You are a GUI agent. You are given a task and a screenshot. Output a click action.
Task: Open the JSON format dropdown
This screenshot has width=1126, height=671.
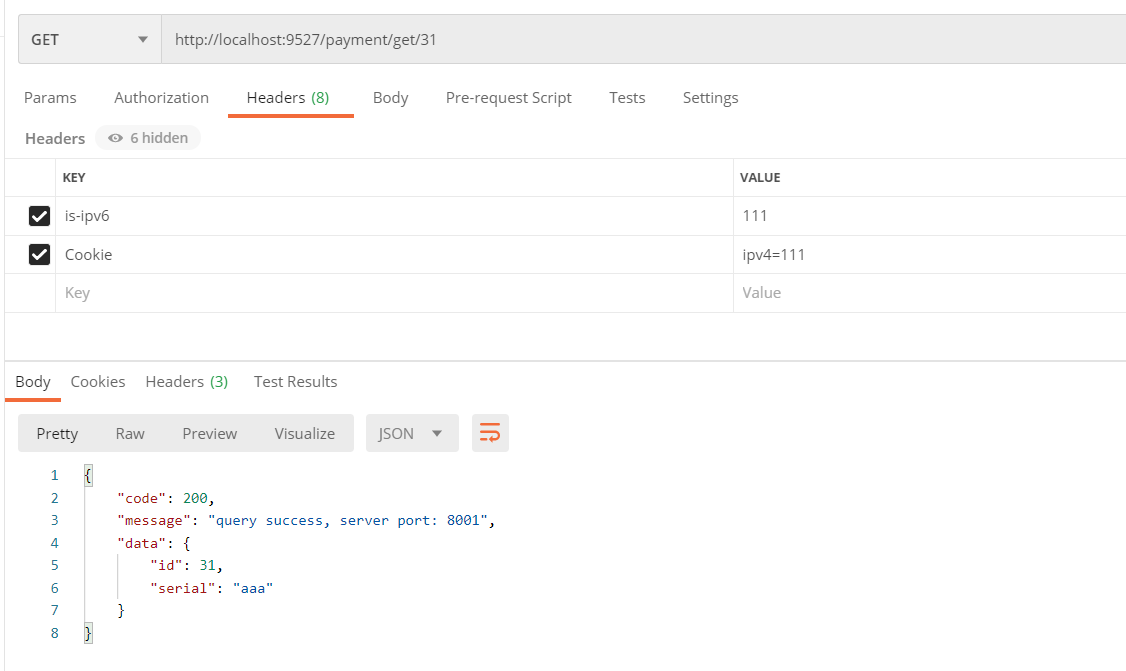pos(412,433)
